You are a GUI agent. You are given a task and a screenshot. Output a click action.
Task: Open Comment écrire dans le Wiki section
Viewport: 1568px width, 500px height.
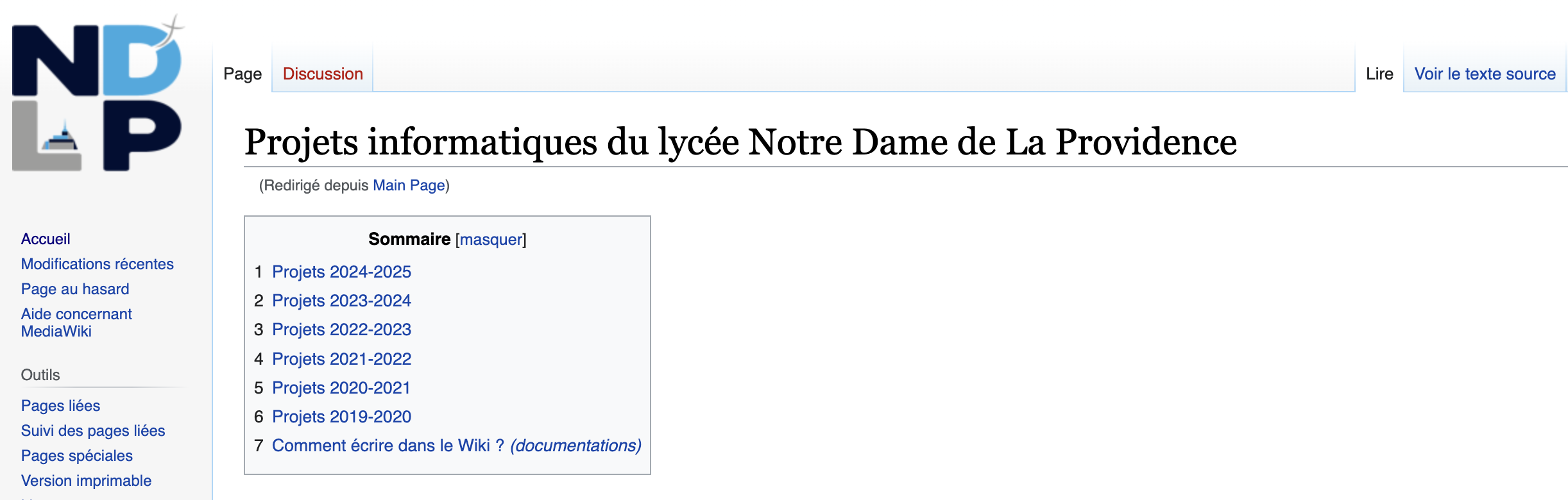click(456, 446)
